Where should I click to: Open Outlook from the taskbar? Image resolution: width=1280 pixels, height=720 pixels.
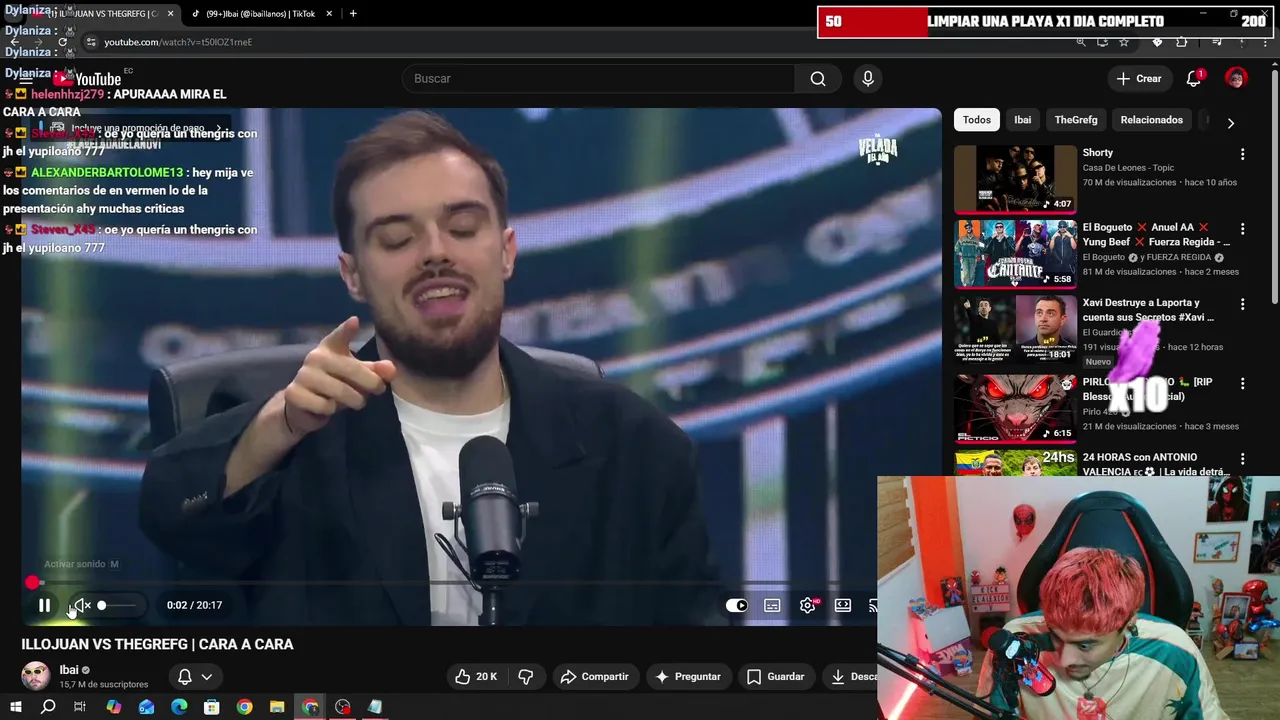[x=147, y=707]
